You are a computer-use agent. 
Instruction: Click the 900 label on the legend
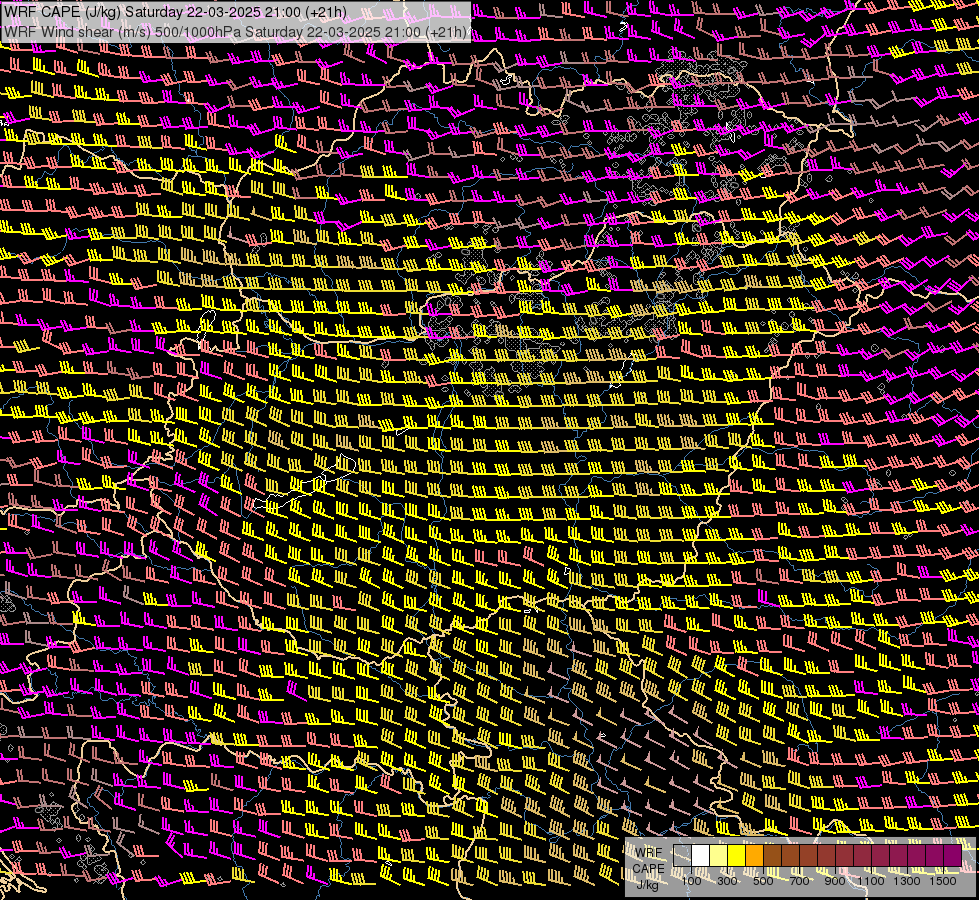point(835,881)
